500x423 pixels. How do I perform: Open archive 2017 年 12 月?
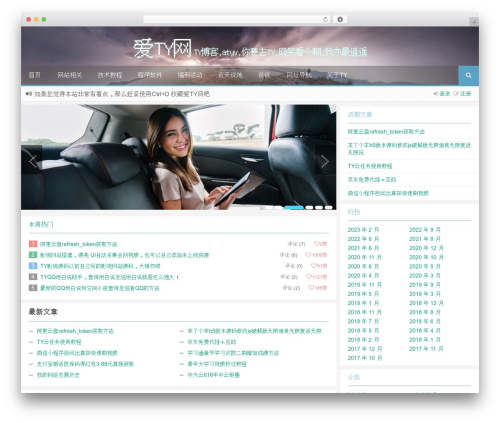tap(365, 349)
